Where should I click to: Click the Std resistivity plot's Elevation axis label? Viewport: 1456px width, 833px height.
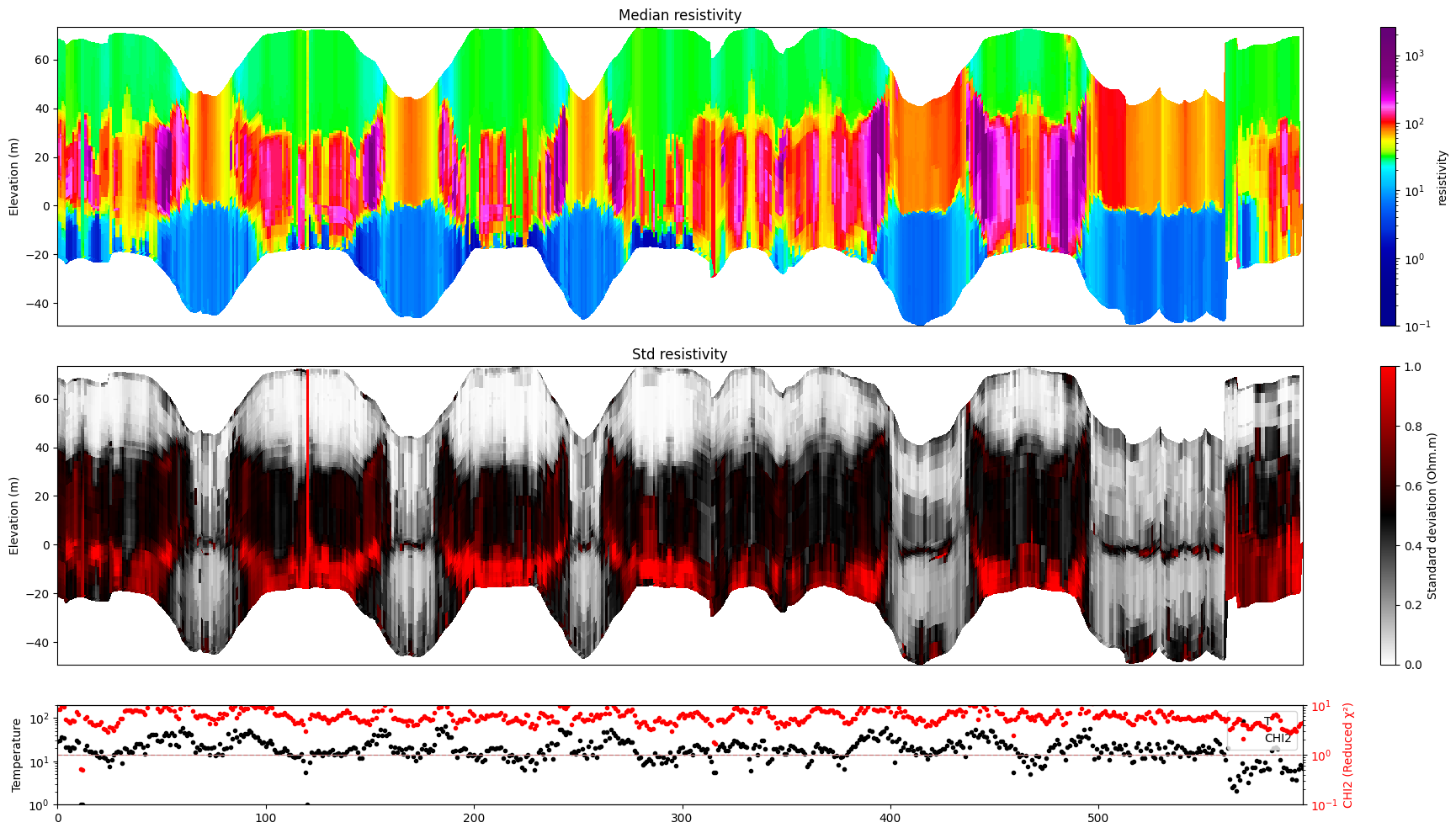point(14,515)
